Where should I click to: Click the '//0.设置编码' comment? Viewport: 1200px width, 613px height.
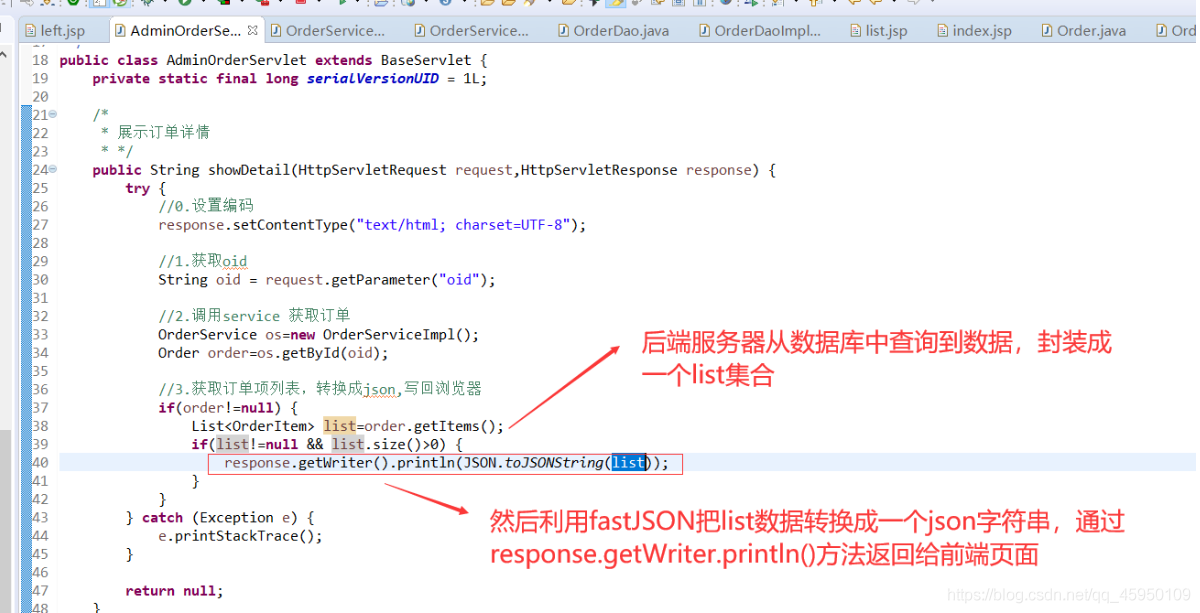(206, 206)
